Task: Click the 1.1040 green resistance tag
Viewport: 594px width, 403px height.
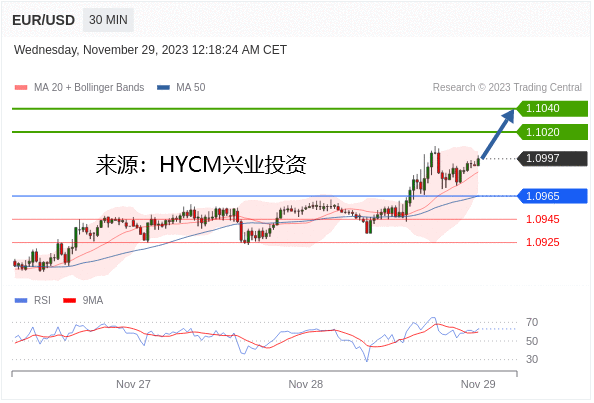Action: 552,108
